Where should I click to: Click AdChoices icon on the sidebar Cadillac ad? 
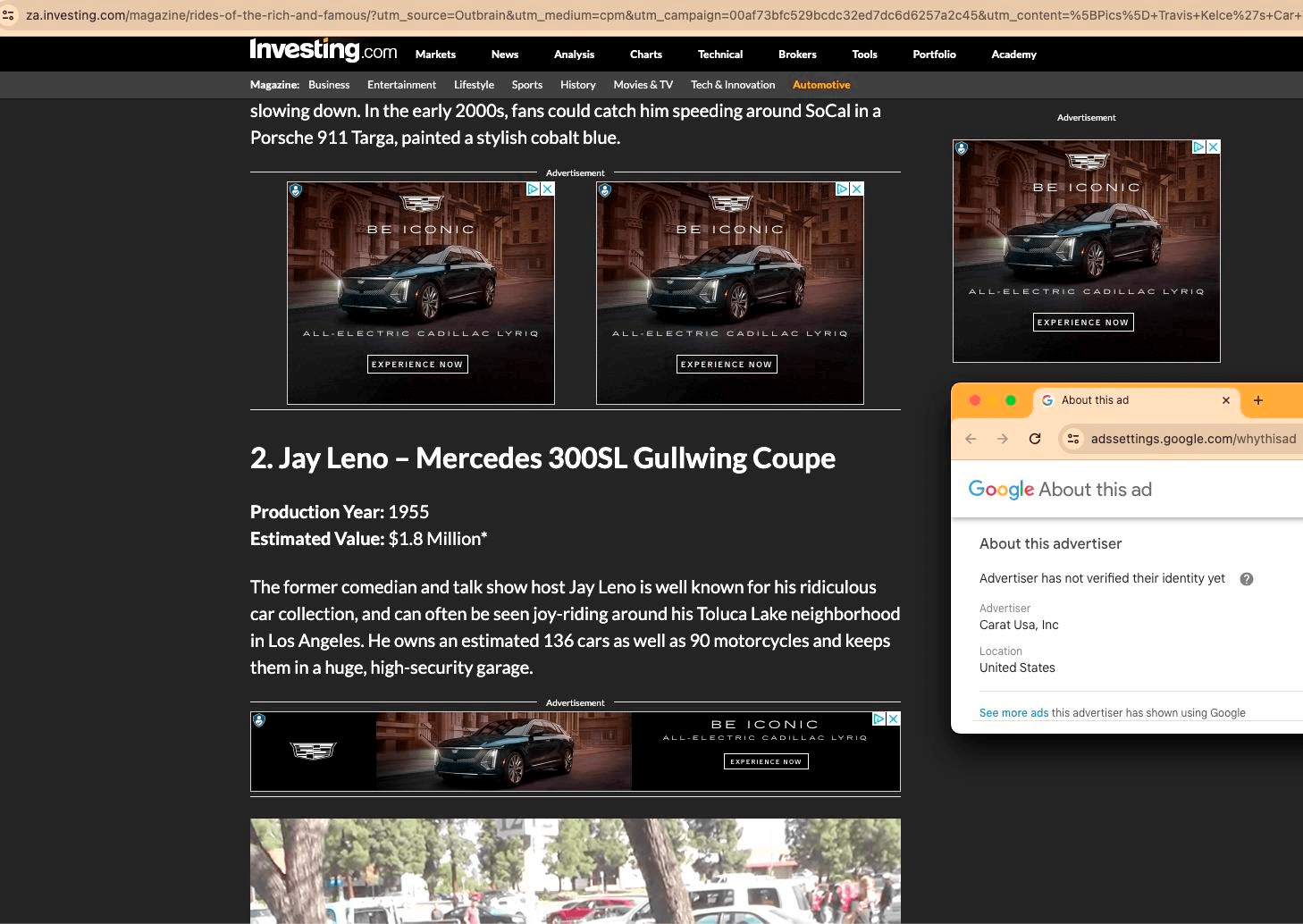coord(1199,147)
